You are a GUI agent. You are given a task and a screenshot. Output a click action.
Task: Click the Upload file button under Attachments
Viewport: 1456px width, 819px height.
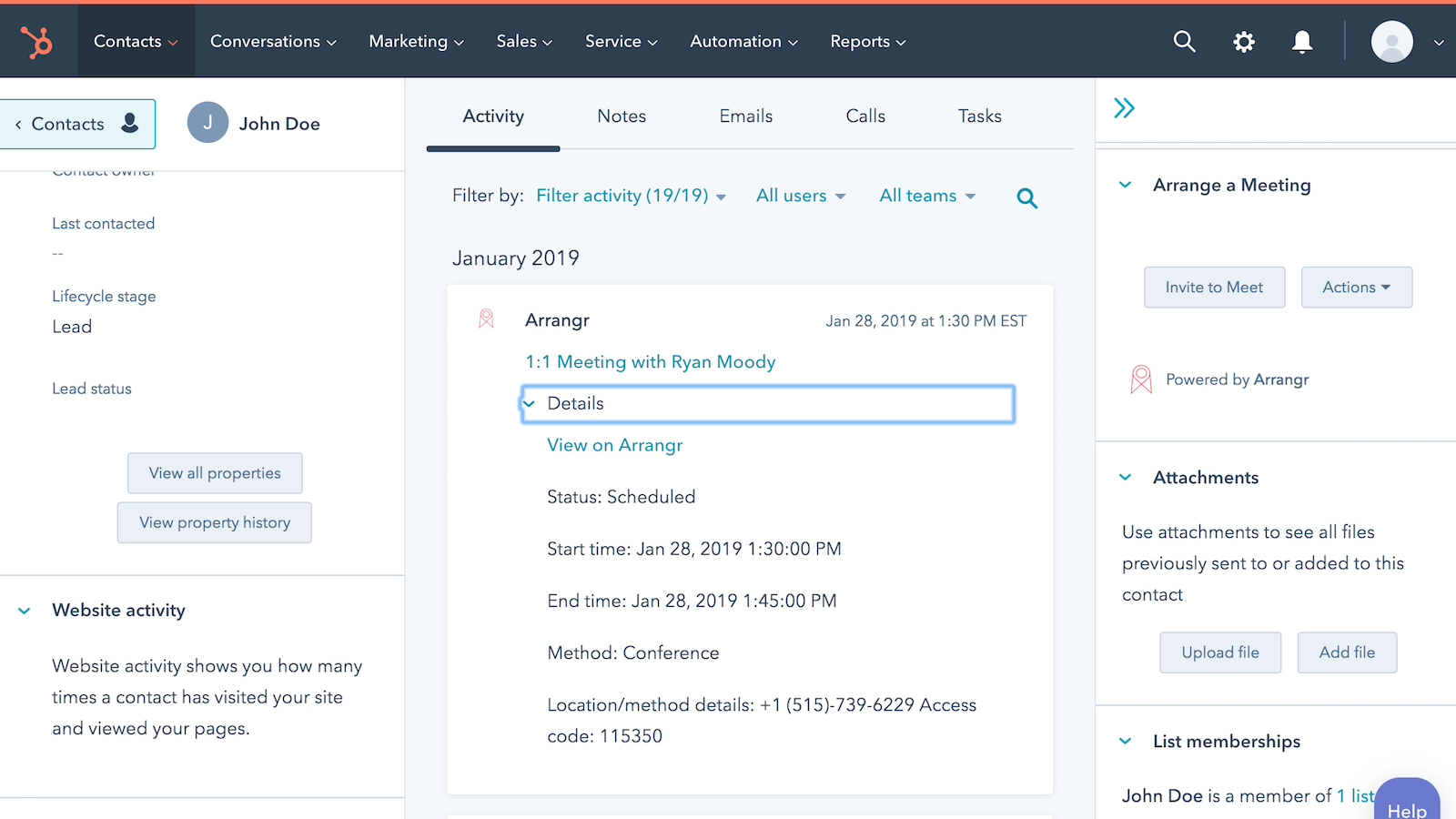point(1219,652)
